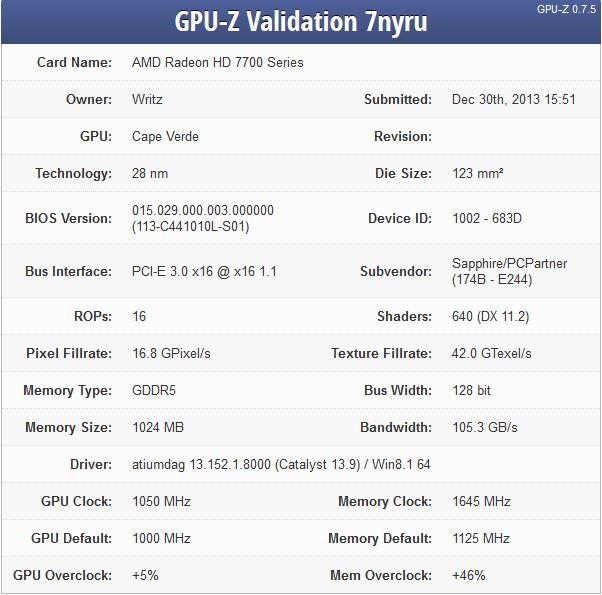Select bandwidth value '105.3 GB/s'
Image resolution: width=602 pixels, height=595 pixels.
coord(485,427)
